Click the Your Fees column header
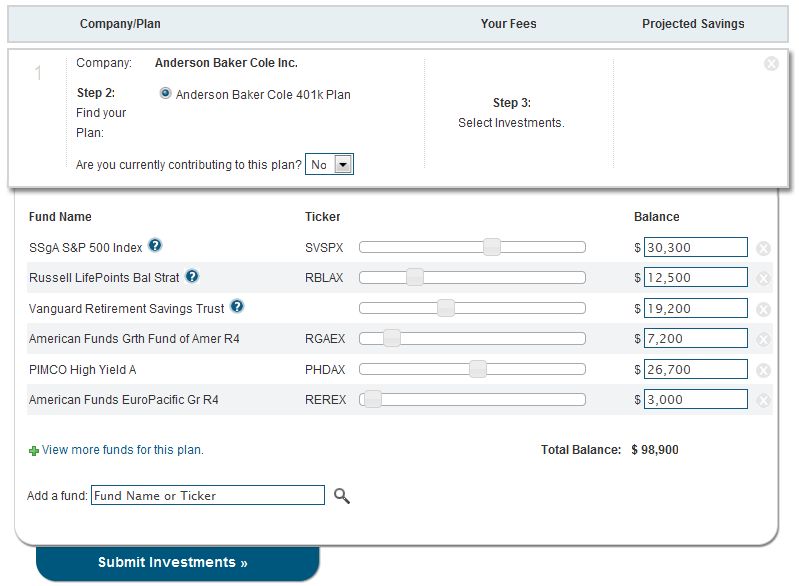Viewport: 799px width, 586px height. (509, 24)
